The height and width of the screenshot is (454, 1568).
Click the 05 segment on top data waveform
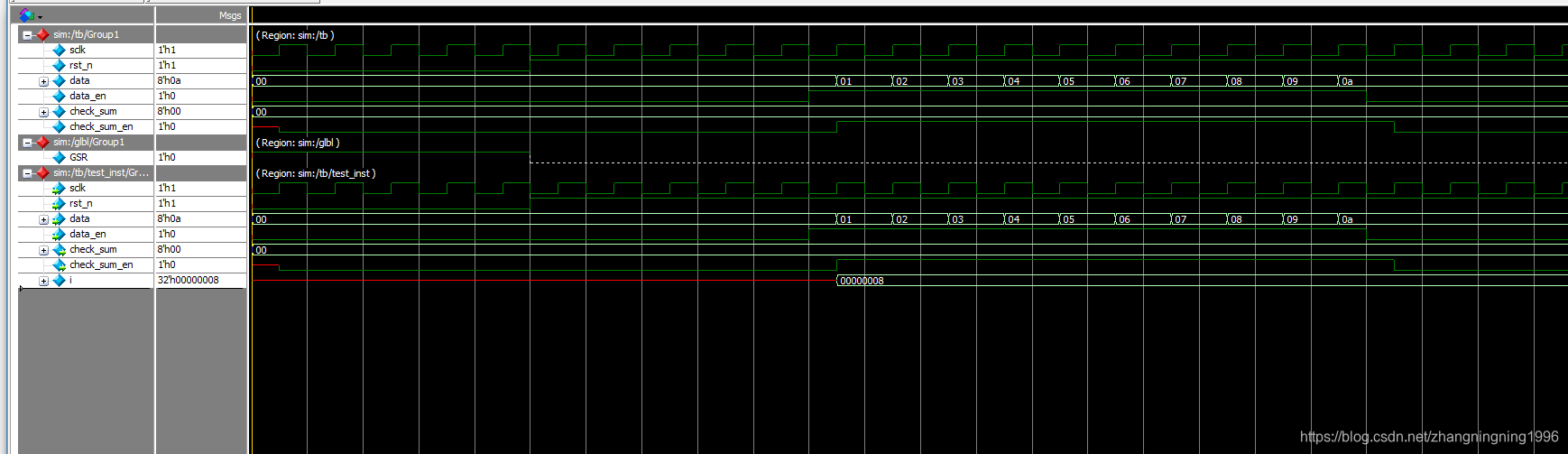[x=1068, y=81]
